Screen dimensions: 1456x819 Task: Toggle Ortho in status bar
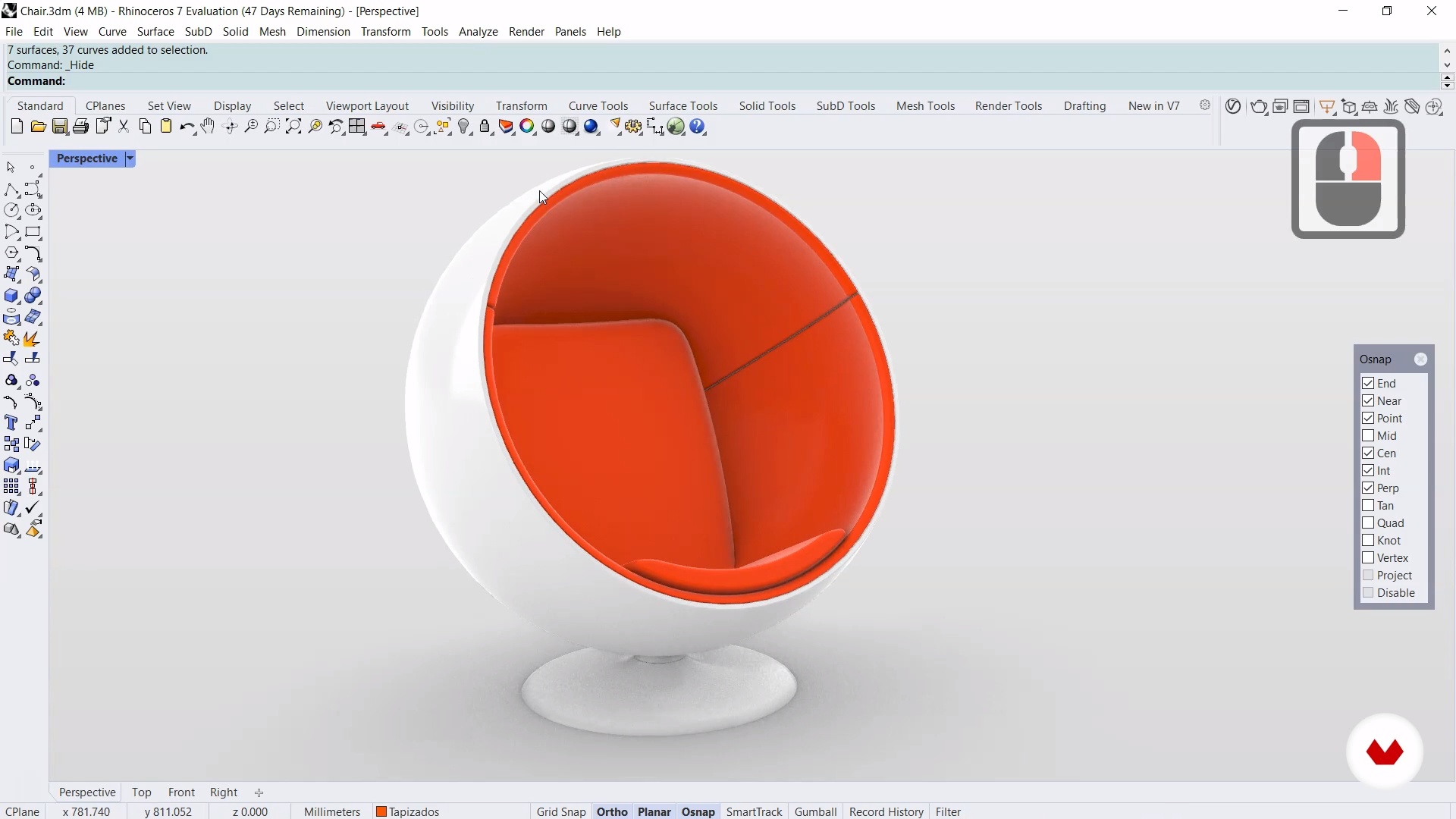tap(612, 811)
